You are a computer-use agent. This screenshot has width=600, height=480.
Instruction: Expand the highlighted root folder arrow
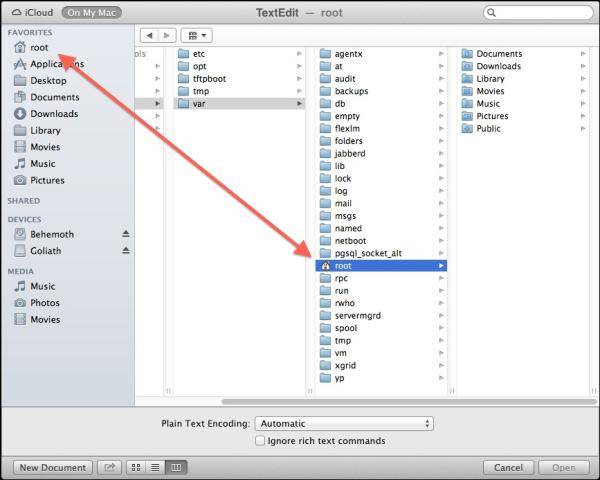click(441, 266)
